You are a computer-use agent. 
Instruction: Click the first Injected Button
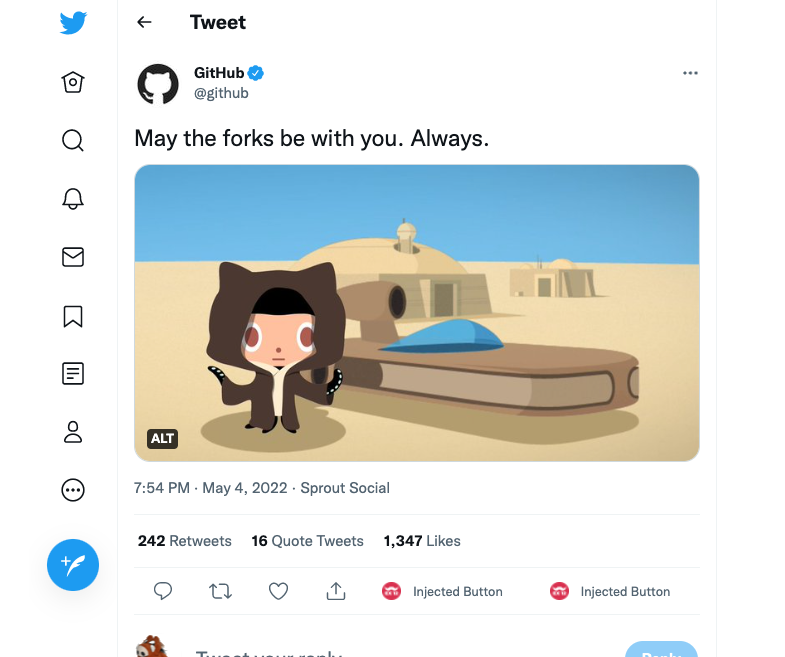pyautogui.click(x=442, y=591)
